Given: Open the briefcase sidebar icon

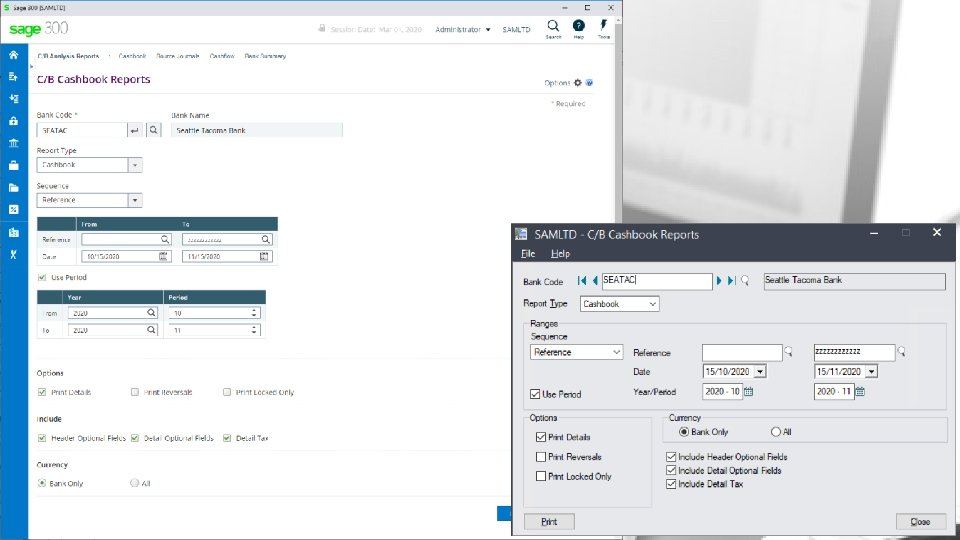Looking at the screenshot, I should click(x=13, y=165).
